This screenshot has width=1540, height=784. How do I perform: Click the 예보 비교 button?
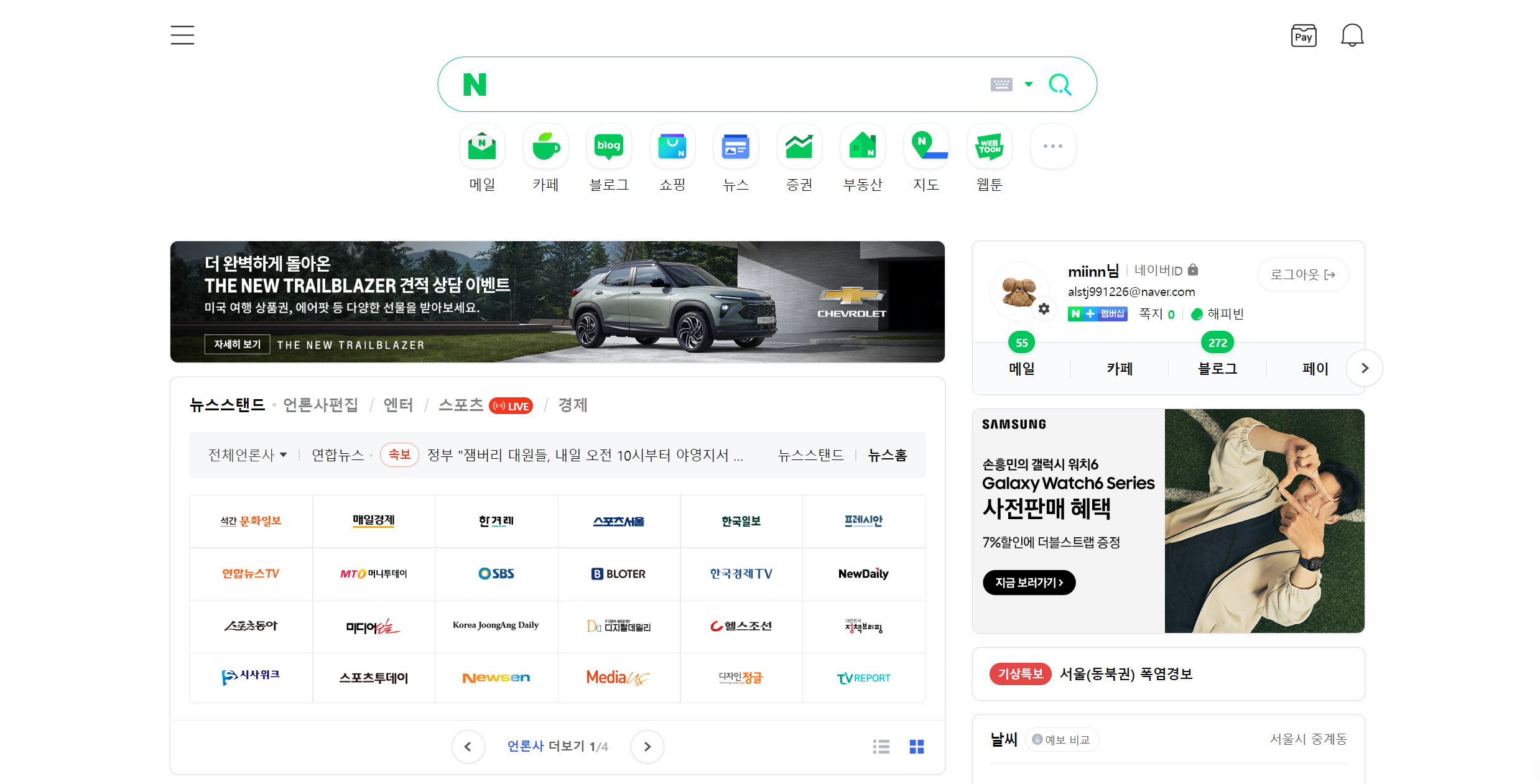point(1062,740)
